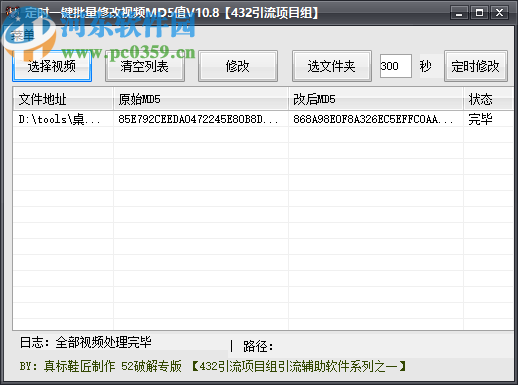Choose a folder via 选文件夹

(332, 66)
